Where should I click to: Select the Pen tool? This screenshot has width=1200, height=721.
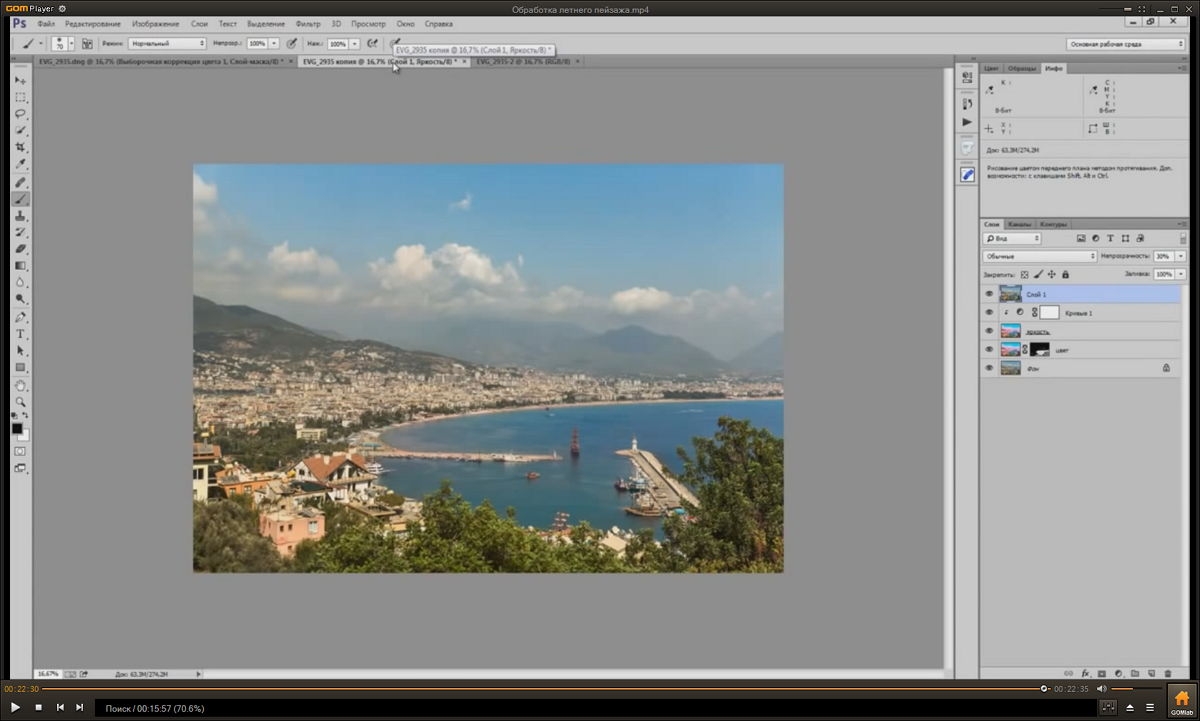coord(21,317)
